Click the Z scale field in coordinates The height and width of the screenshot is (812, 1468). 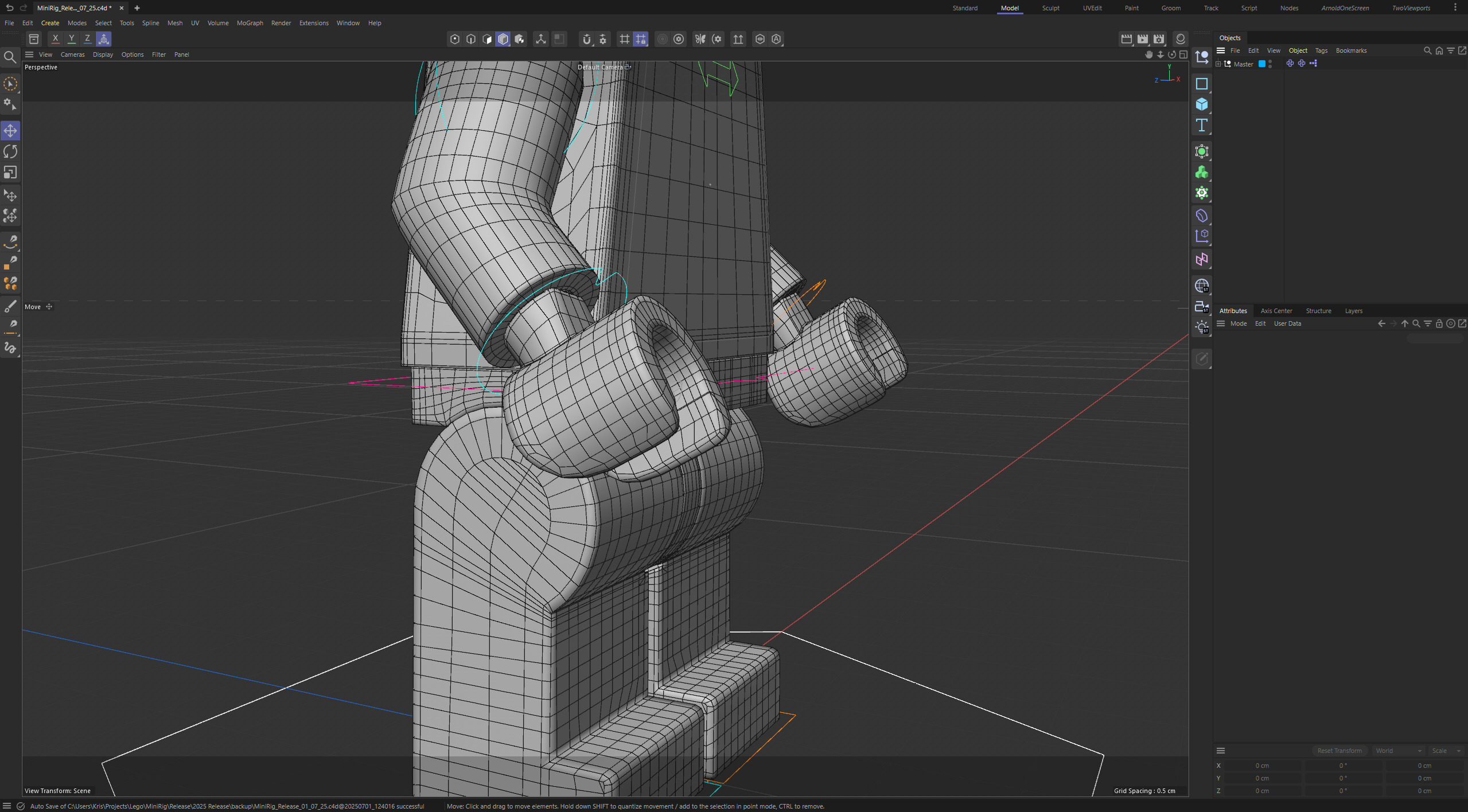(x=1424, y=791)
